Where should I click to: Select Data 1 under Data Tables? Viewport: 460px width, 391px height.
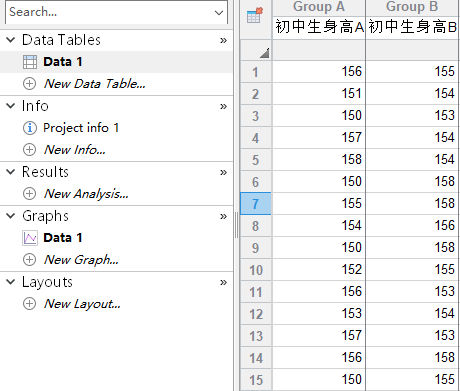pyautogui.click(x=63, y=62)
